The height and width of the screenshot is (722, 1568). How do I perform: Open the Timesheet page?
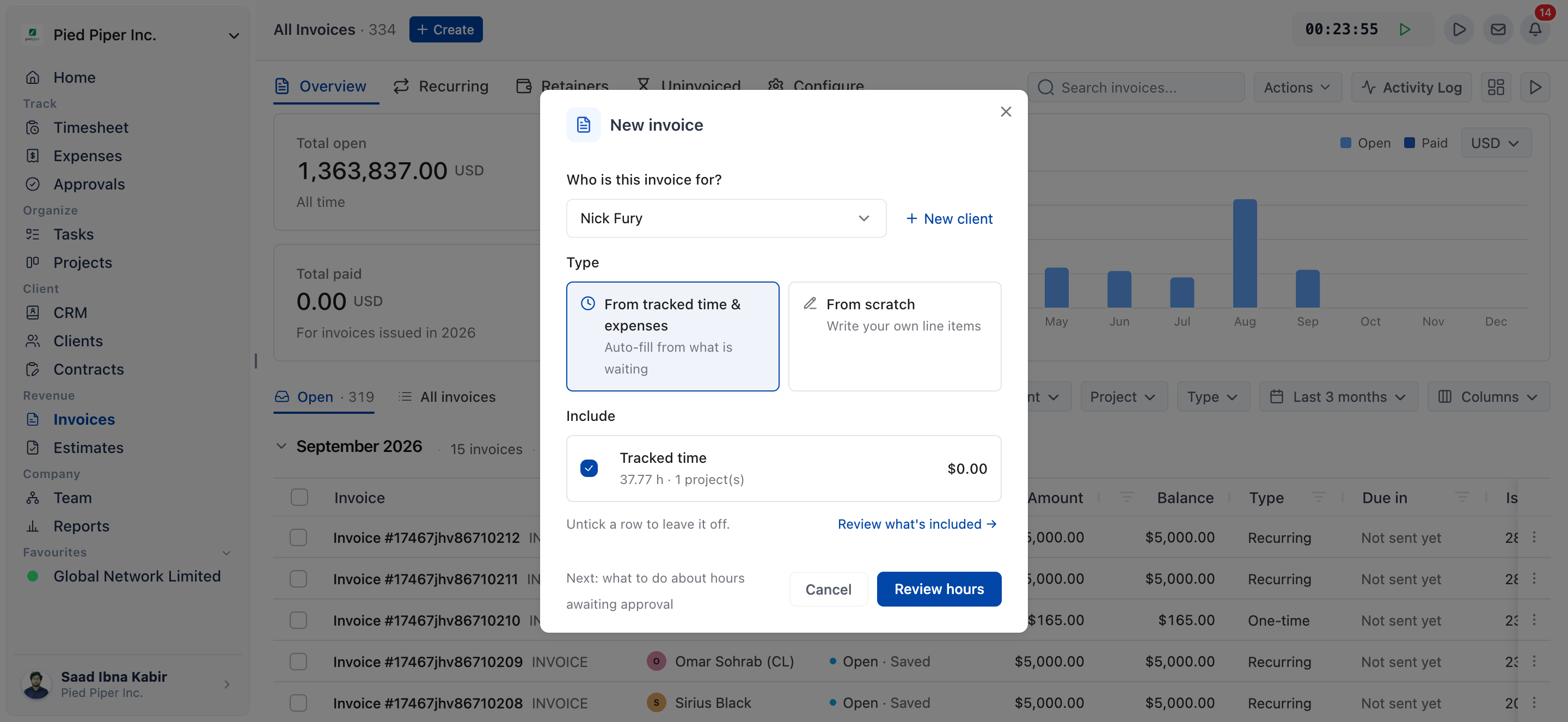[91, 127]
